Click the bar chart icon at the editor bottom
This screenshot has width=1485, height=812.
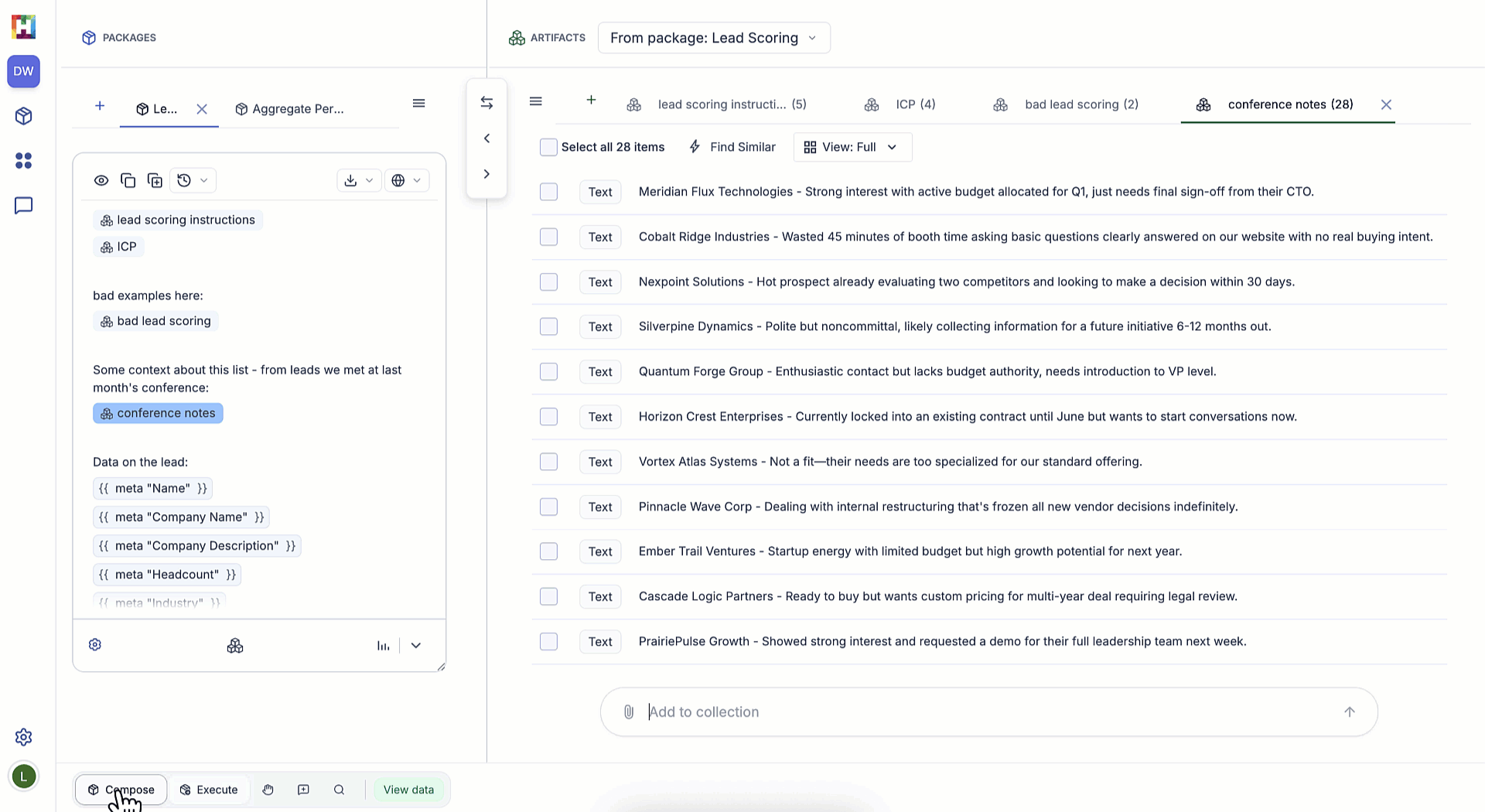click(x=383, y=645)
